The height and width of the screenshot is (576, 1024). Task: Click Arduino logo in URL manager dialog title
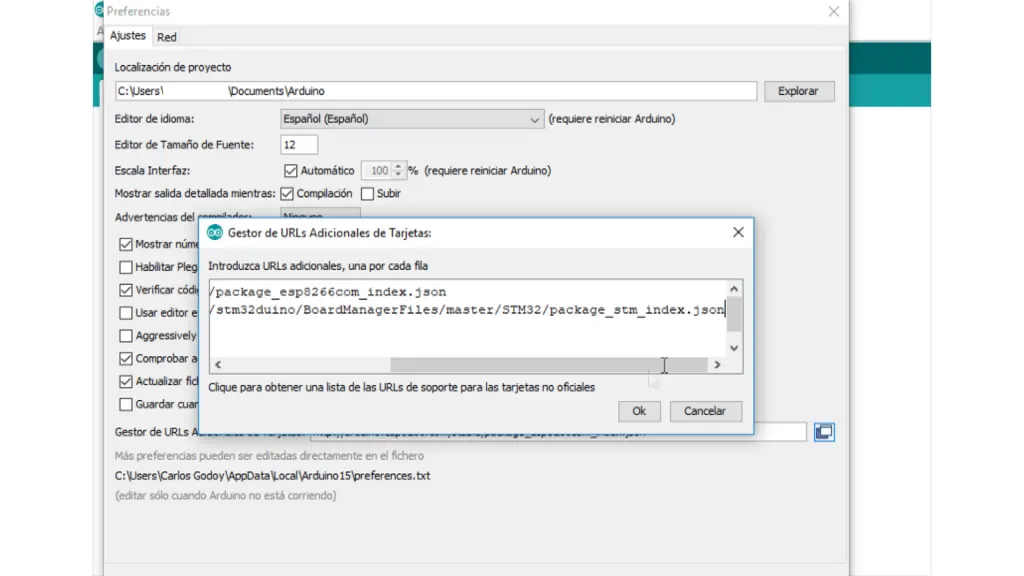click(214, 232)
